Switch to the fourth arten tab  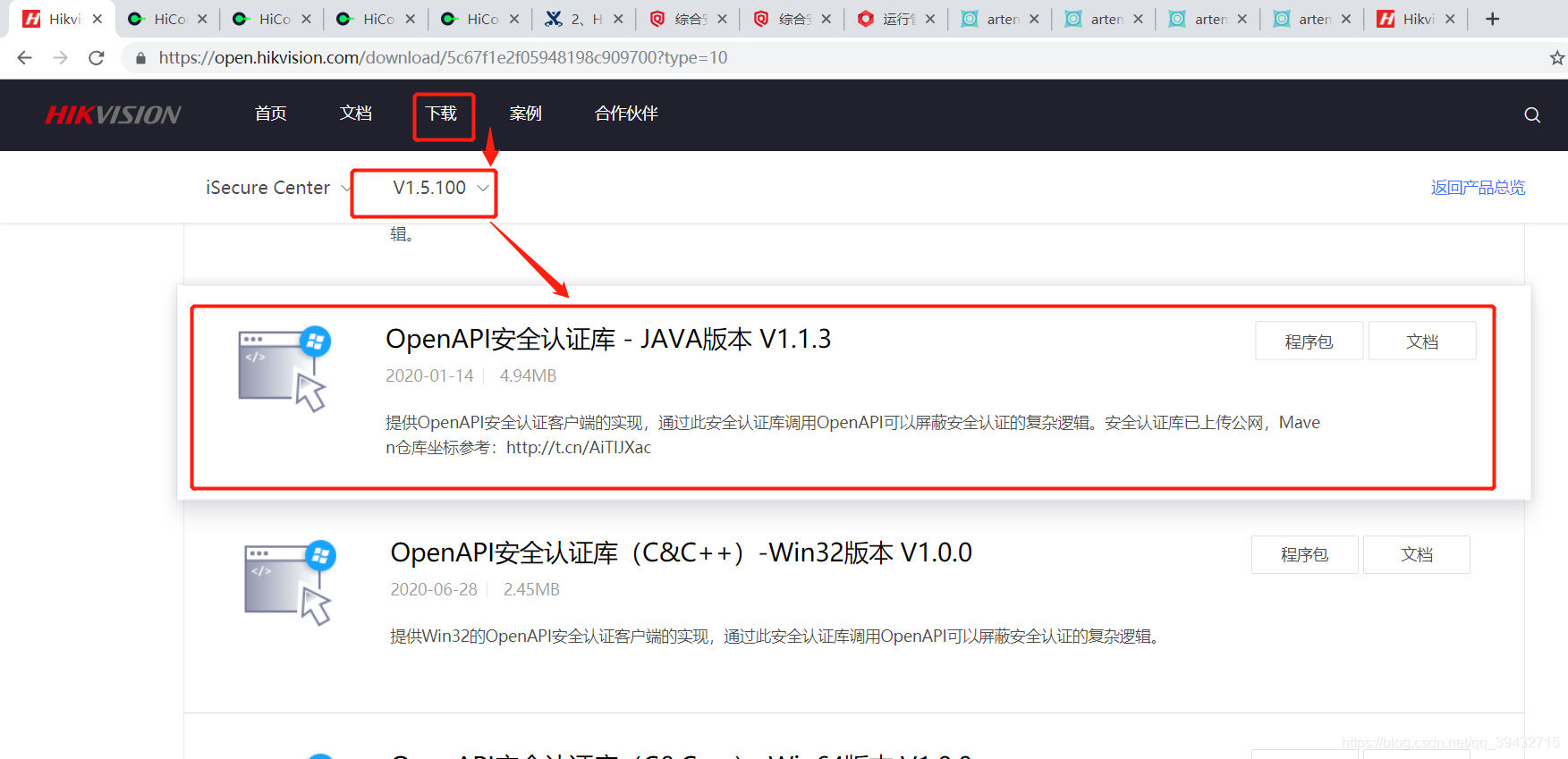[1313, 19]
